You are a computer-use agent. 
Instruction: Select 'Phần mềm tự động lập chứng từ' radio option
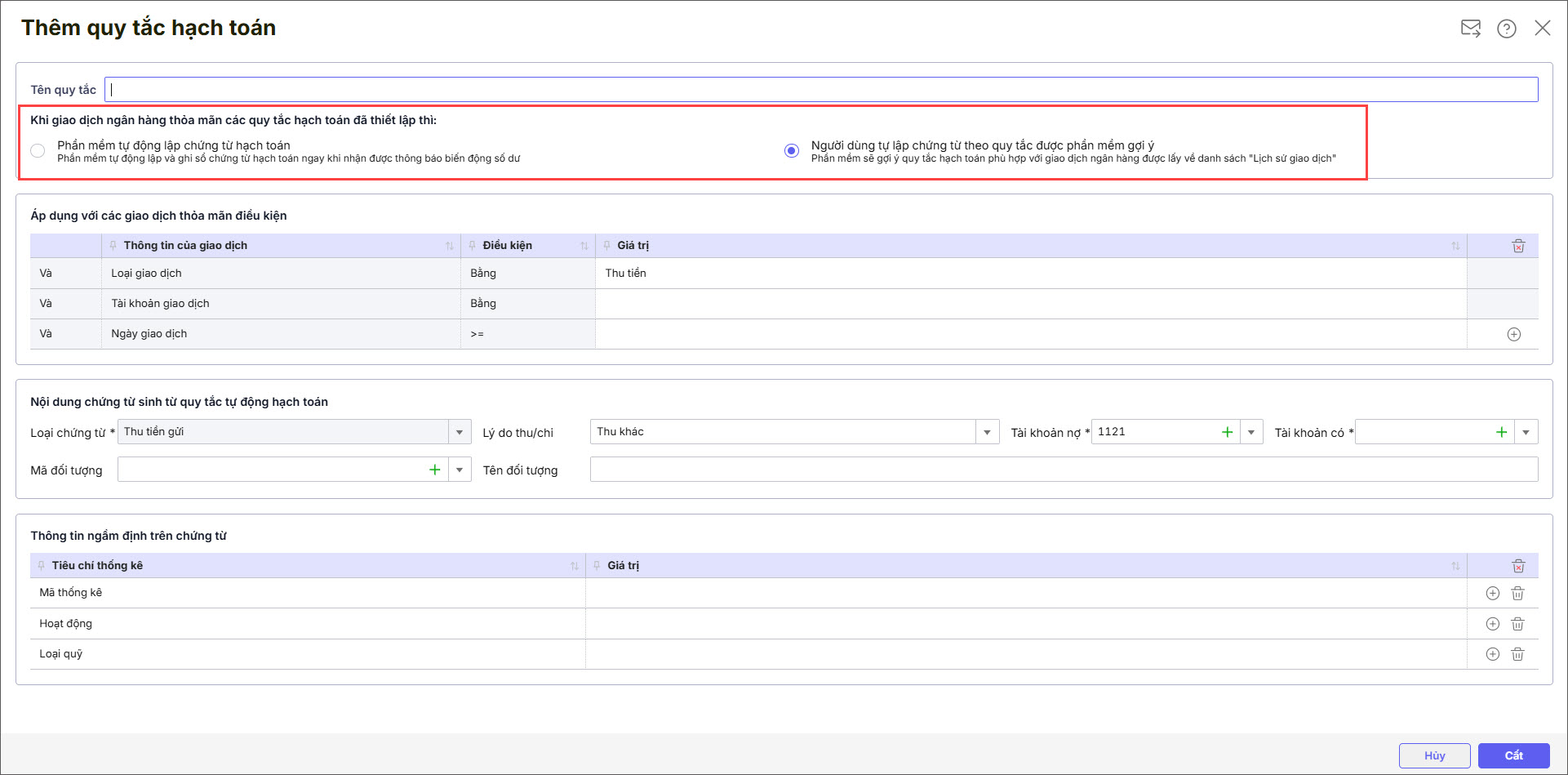tap(38, 150)
